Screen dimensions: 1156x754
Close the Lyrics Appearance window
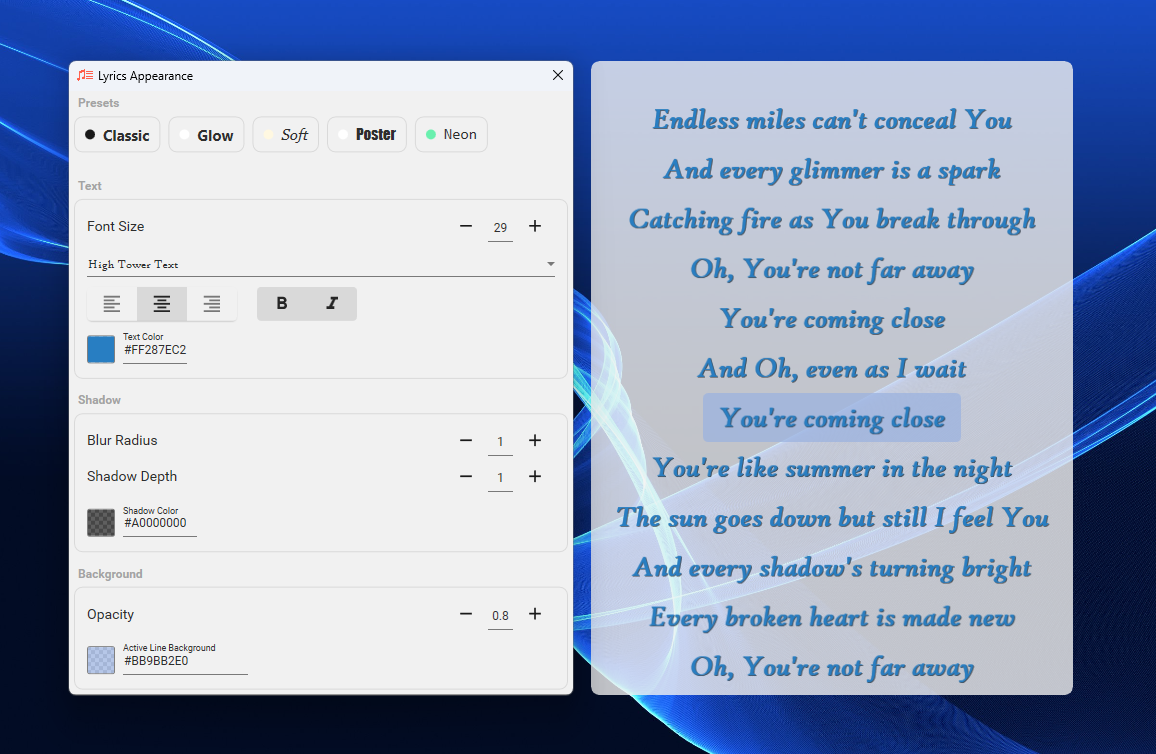pos(558,75)
